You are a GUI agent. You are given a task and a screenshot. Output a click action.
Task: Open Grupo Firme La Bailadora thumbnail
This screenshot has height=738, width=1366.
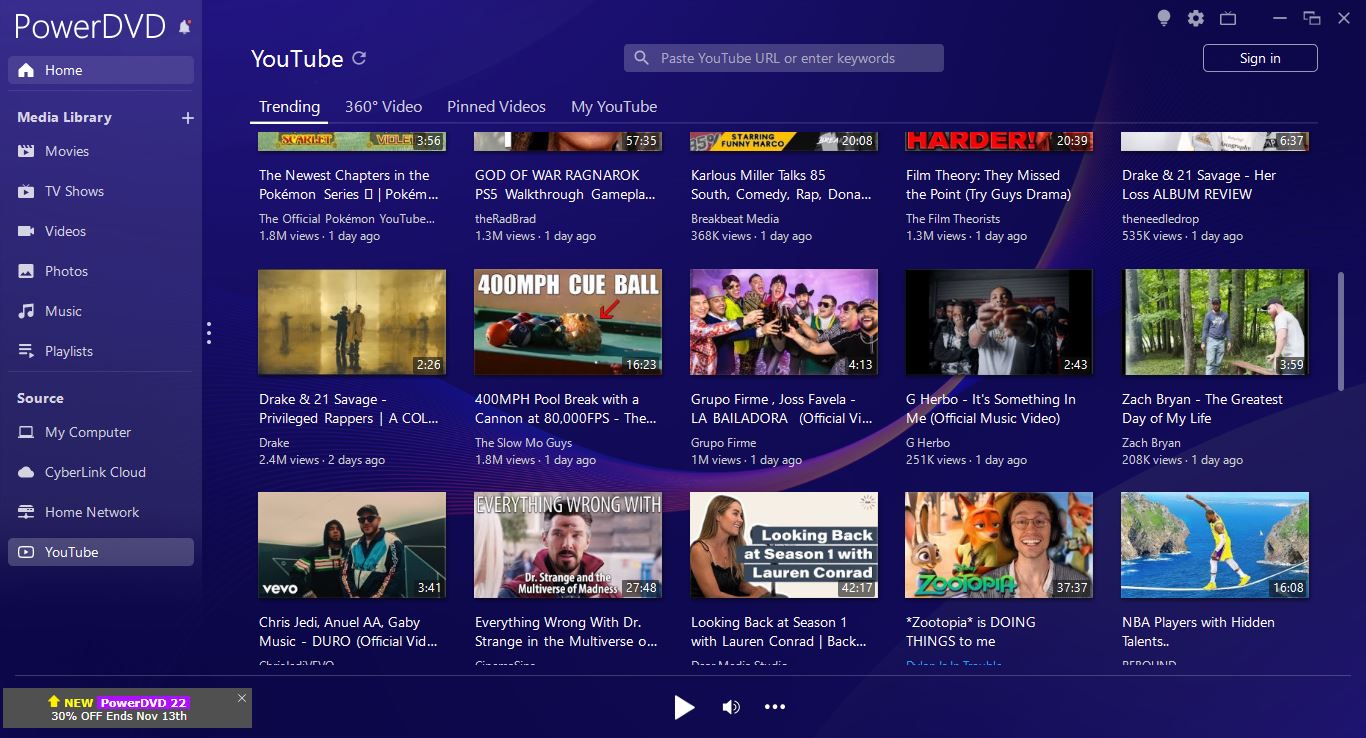click(x=784, y=322)
